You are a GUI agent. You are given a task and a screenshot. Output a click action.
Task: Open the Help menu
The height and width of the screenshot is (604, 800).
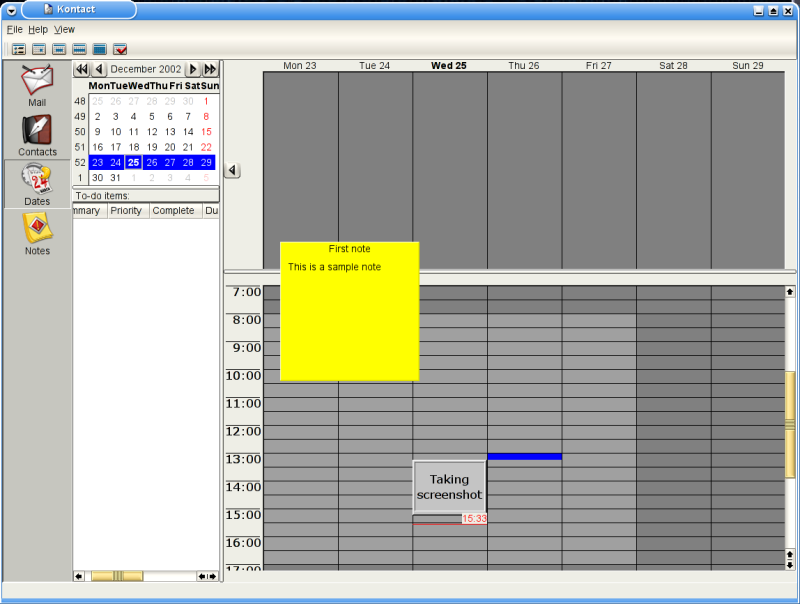click(38, 30)
